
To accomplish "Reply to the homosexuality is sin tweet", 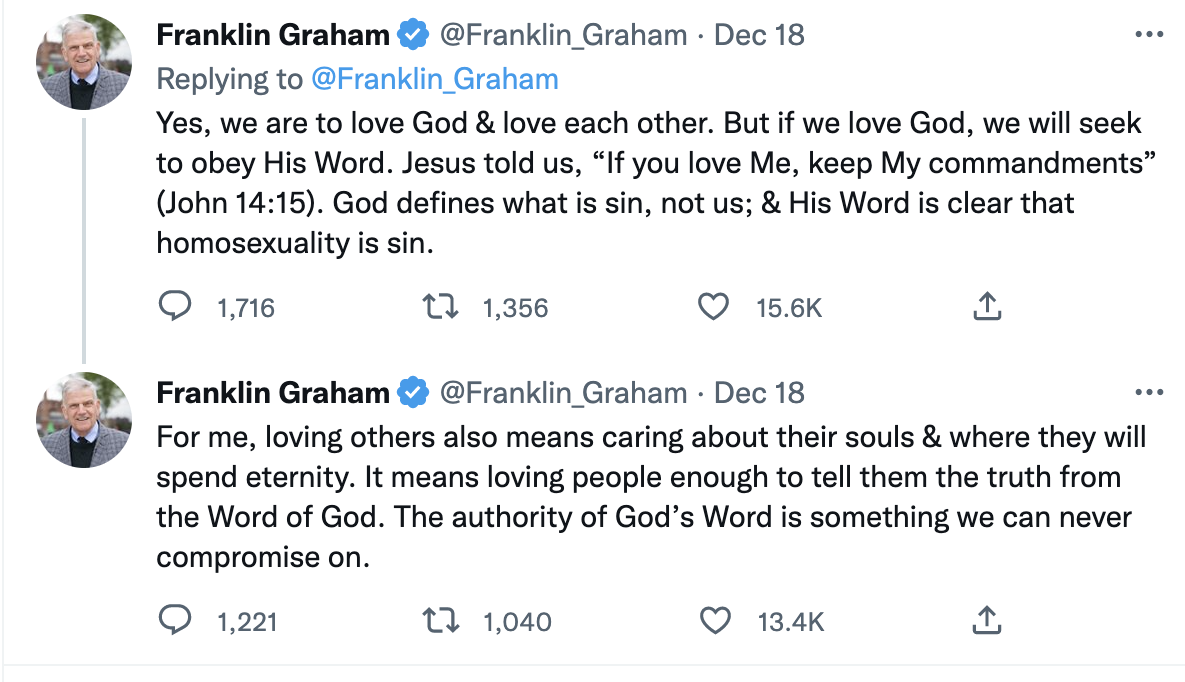I will click(176, 307).
